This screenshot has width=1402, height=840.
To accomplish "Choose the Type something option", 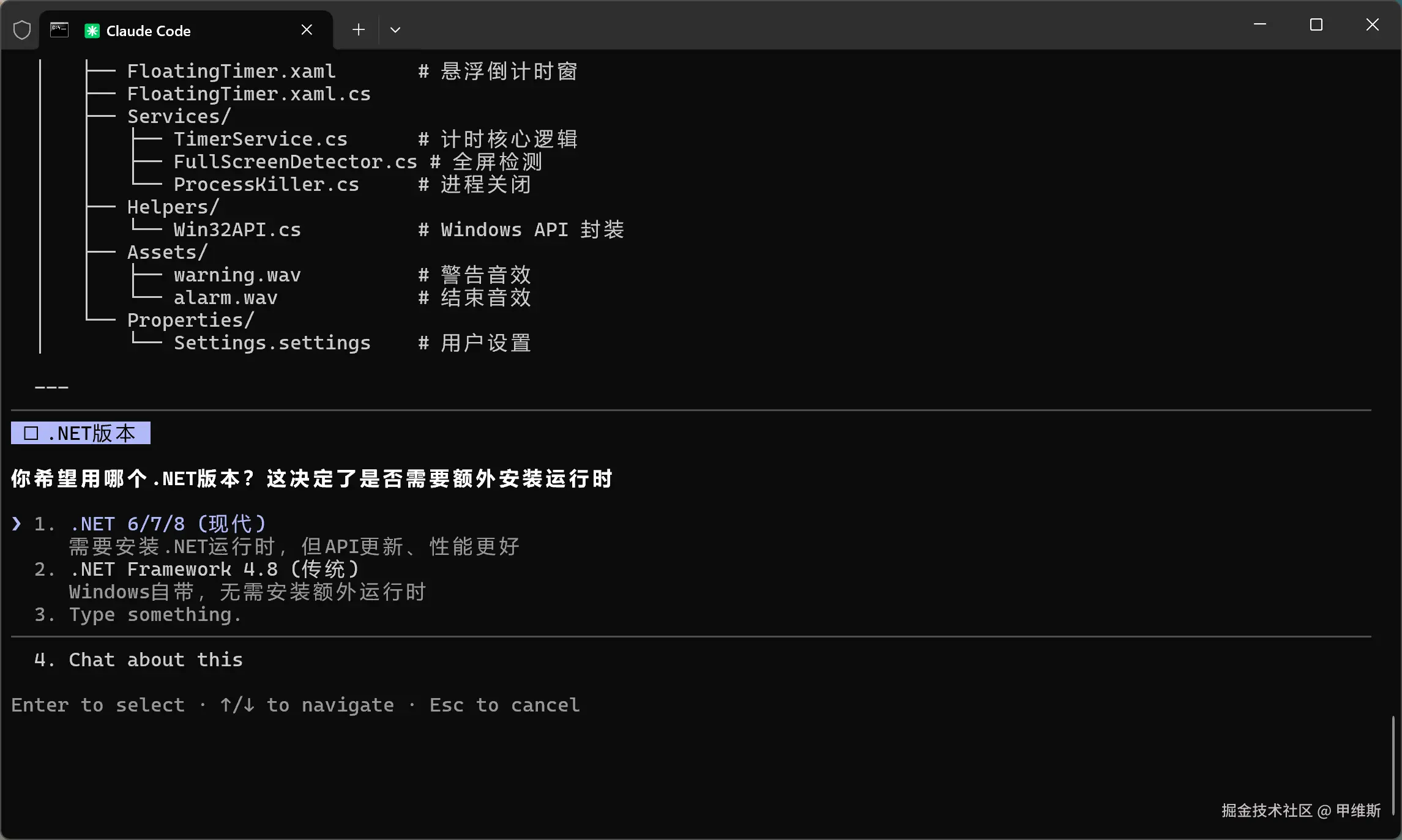I will click(154, 615).
